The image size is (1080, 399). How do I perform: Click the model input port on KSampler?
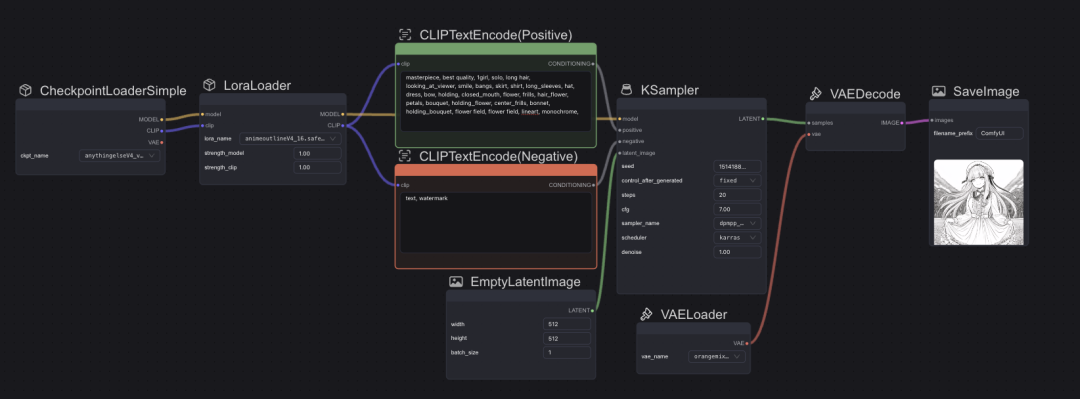tap(619, 119)
